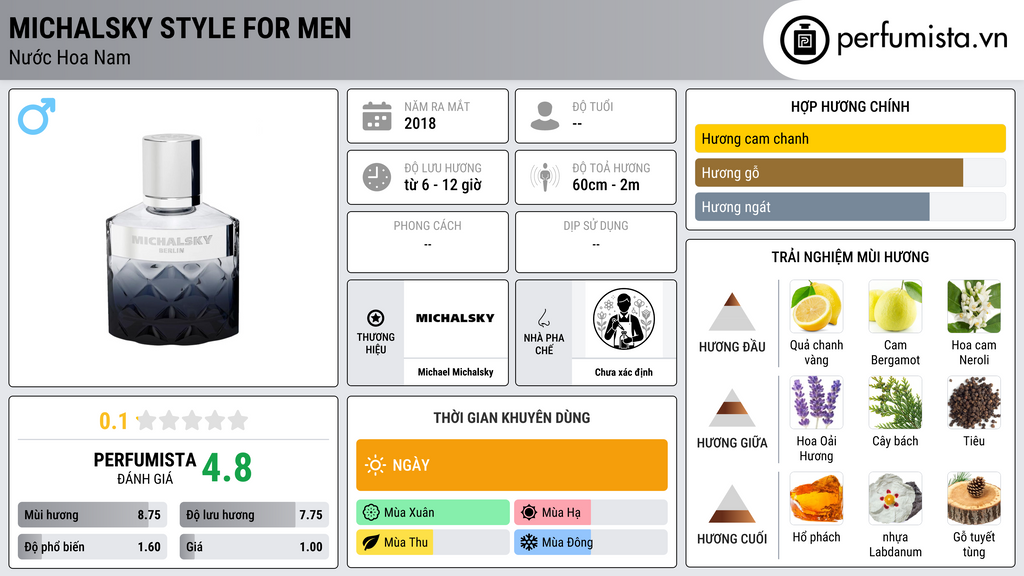Click the orange Ngày recommended time bar
This screenshot has height=576, width=1024.
[x=512, y=465]
